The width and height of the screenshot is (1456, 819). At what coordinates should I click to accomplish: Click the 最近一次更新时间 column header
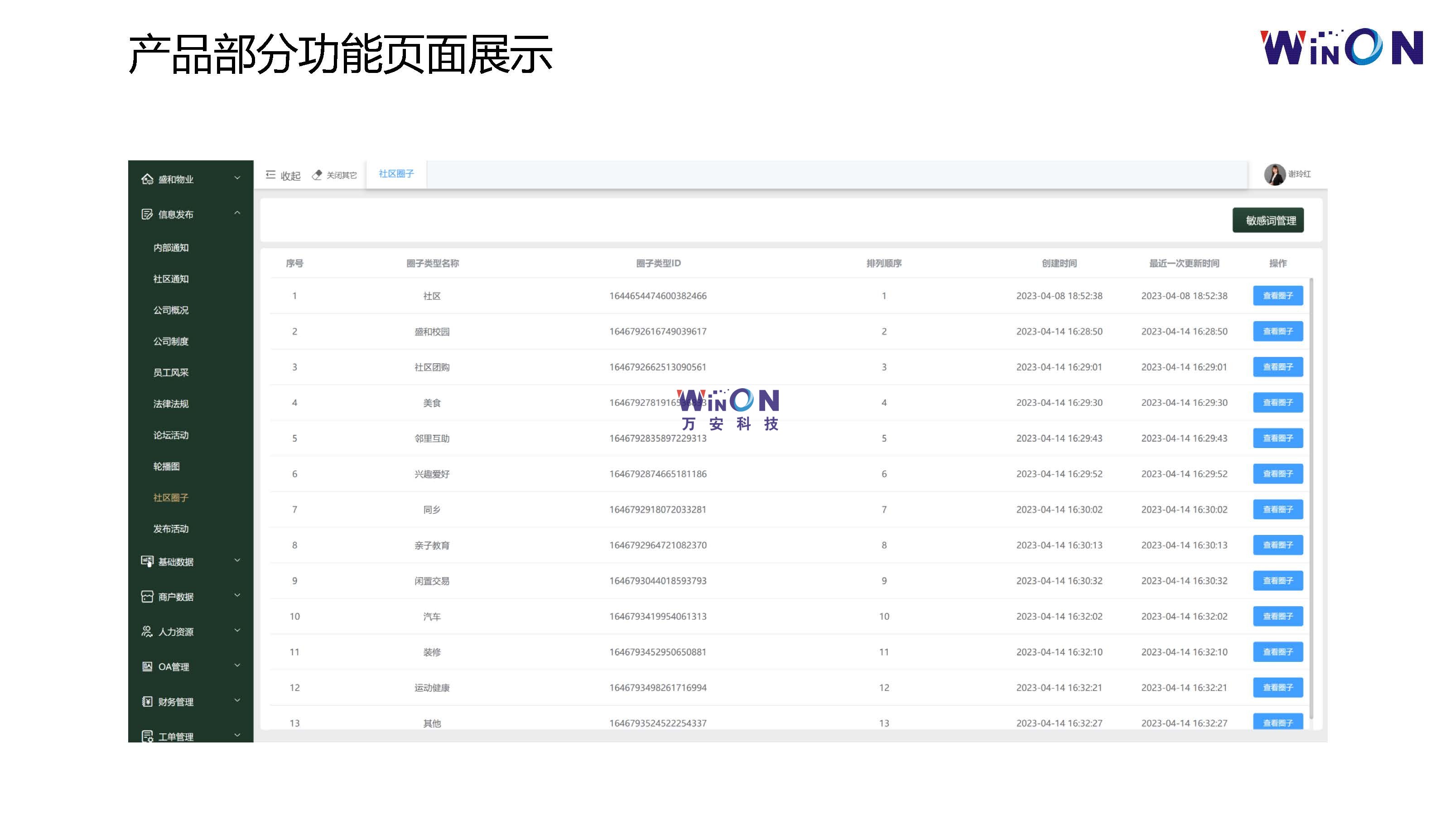pyautogui.click(x=1184, y=263)
